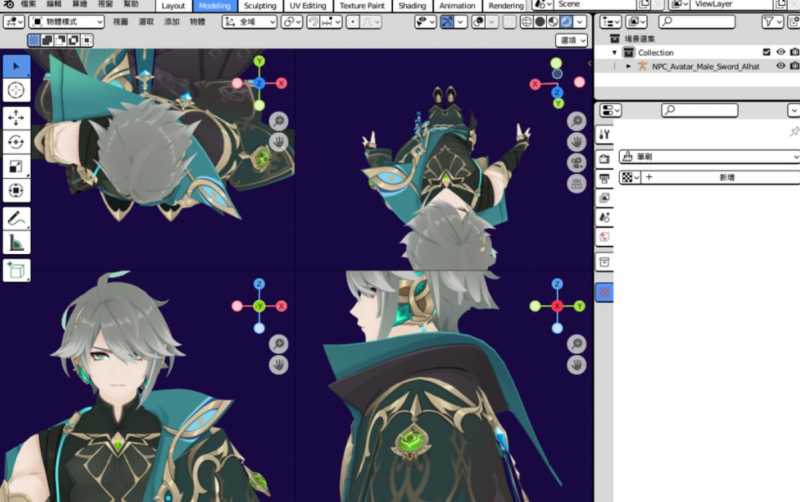Open the options dropdown under the header

click(x=571, y=40)
